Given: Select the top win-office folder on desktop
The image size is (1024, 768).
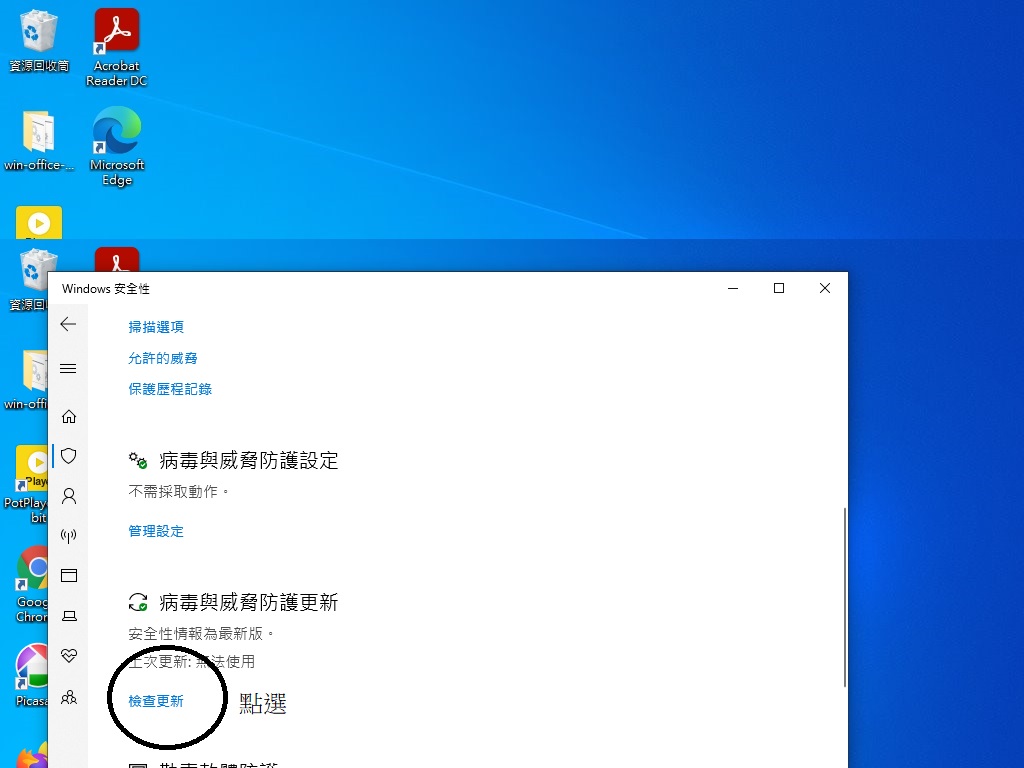Looking at the screenshot, I should pyautogui.click(x=39, y=141).
